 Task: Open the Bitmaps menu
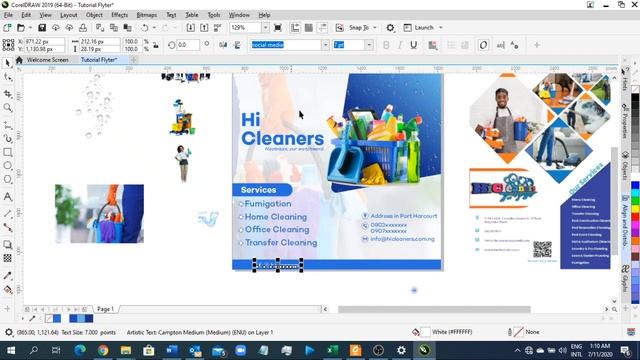pos(147,15)
